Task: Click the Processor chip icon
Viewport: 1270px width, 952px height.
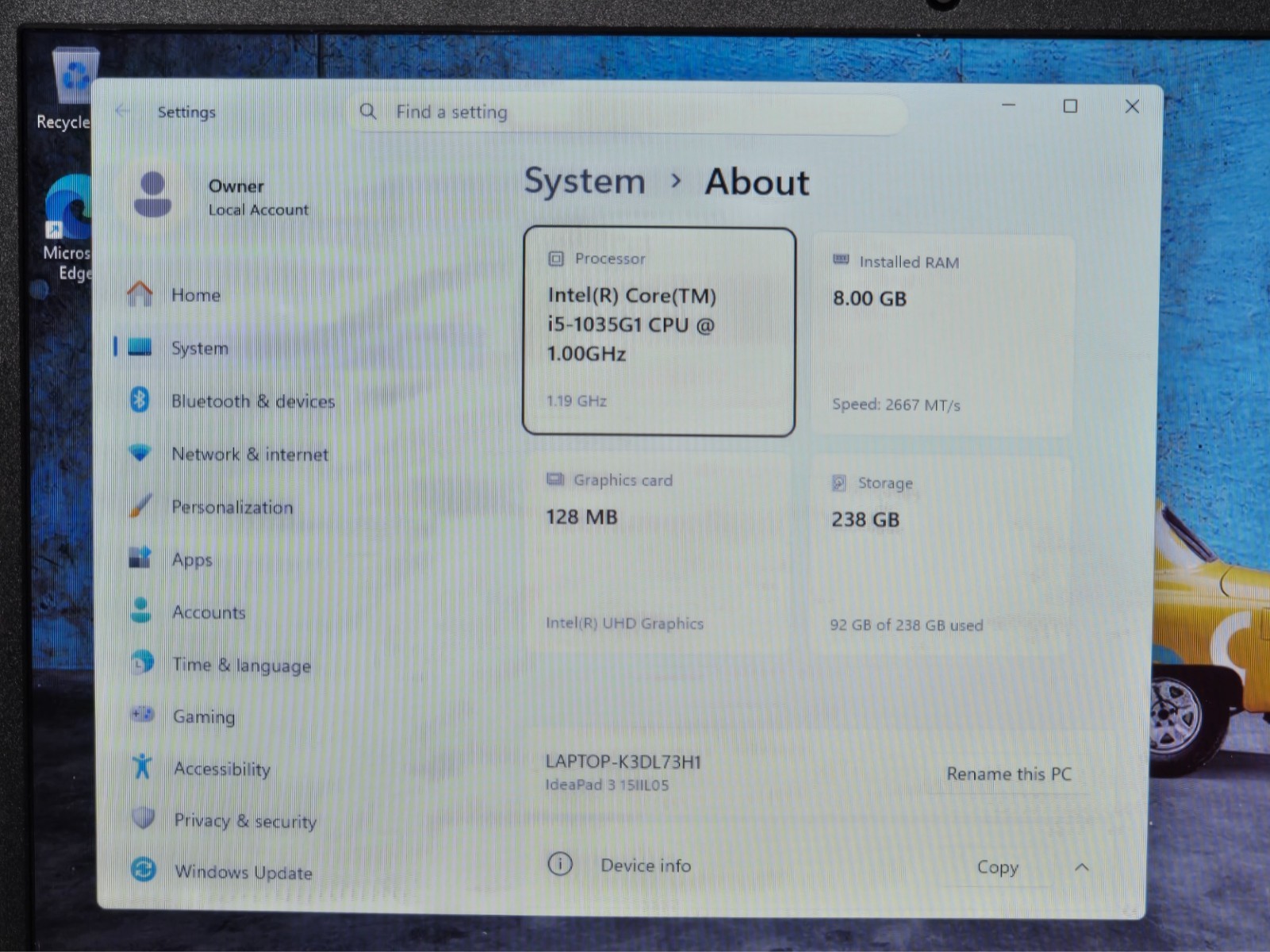Action: coord(556,259)
